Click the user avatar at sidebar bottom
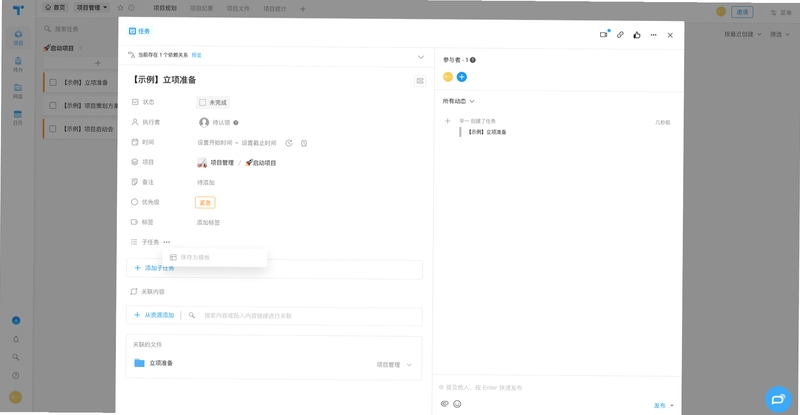The image size is (800, 415). [x=16, y=397]
